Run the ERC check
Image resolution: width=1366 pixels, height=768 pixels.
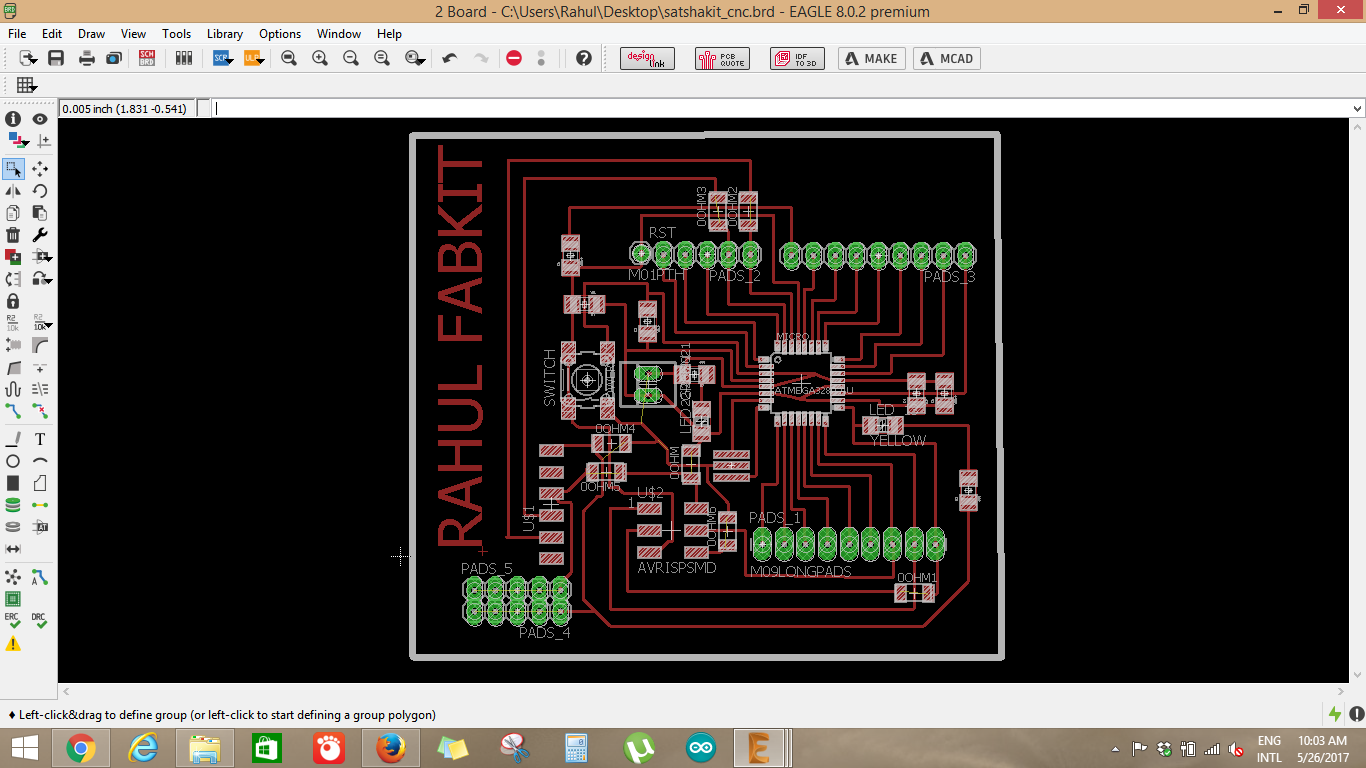point(13,621)
